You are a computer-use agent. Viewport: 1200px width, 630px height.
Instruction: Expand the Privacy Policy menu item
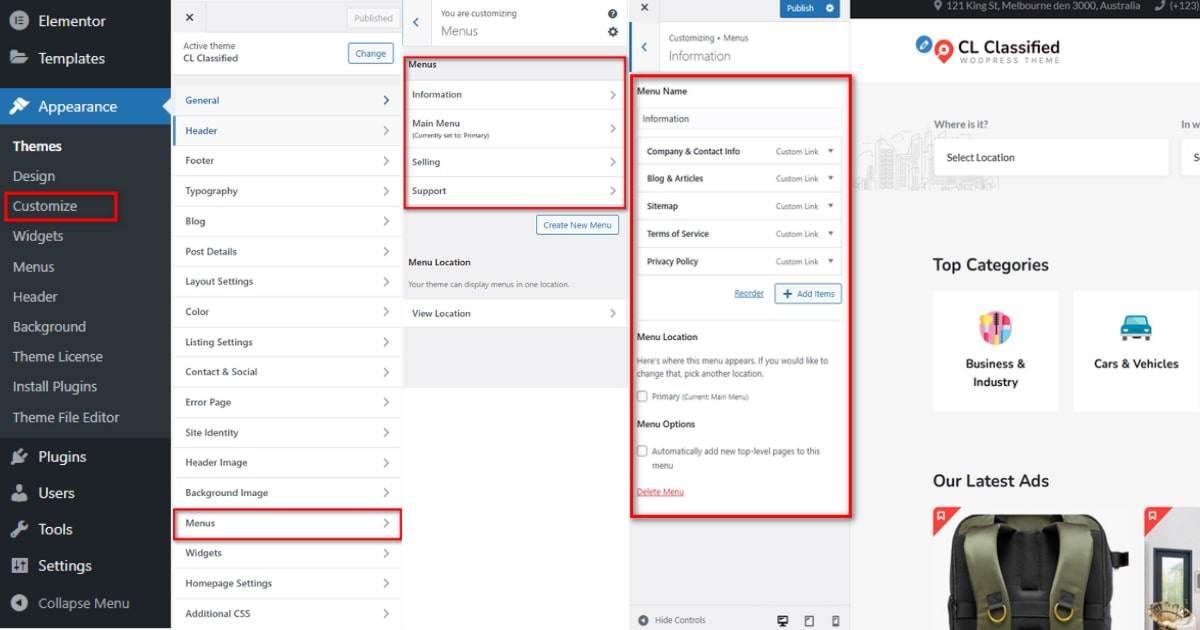click(740, 261)
